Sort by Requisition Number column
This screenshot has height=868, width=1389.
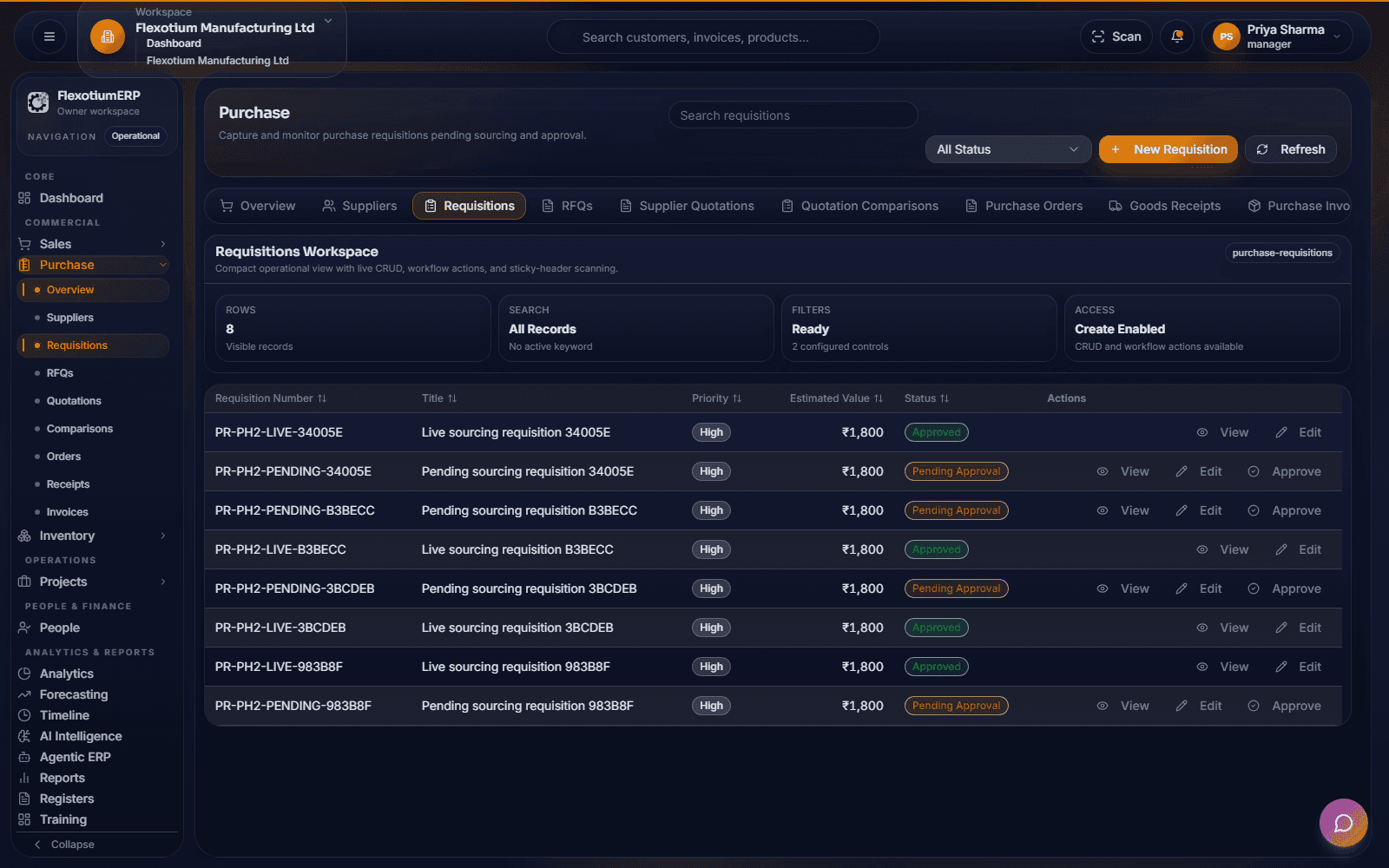271,398
